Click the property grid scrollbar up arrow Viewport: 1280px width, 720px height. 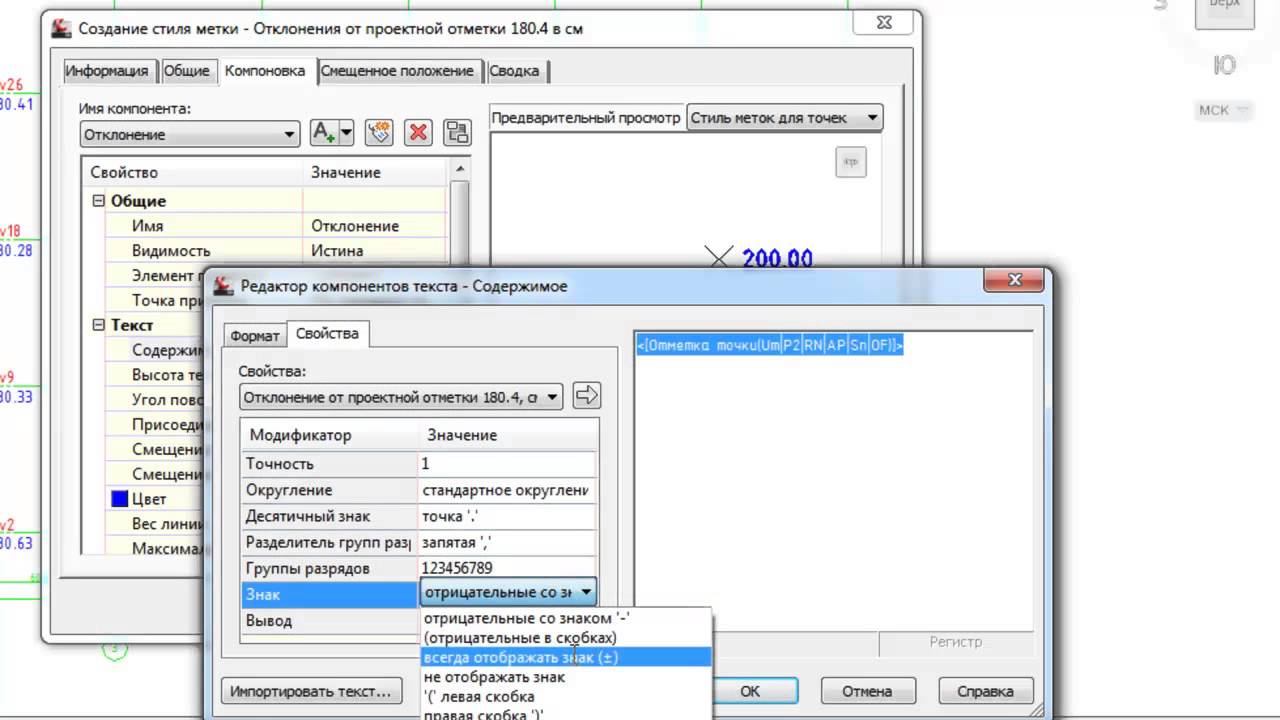pos(459,168)
